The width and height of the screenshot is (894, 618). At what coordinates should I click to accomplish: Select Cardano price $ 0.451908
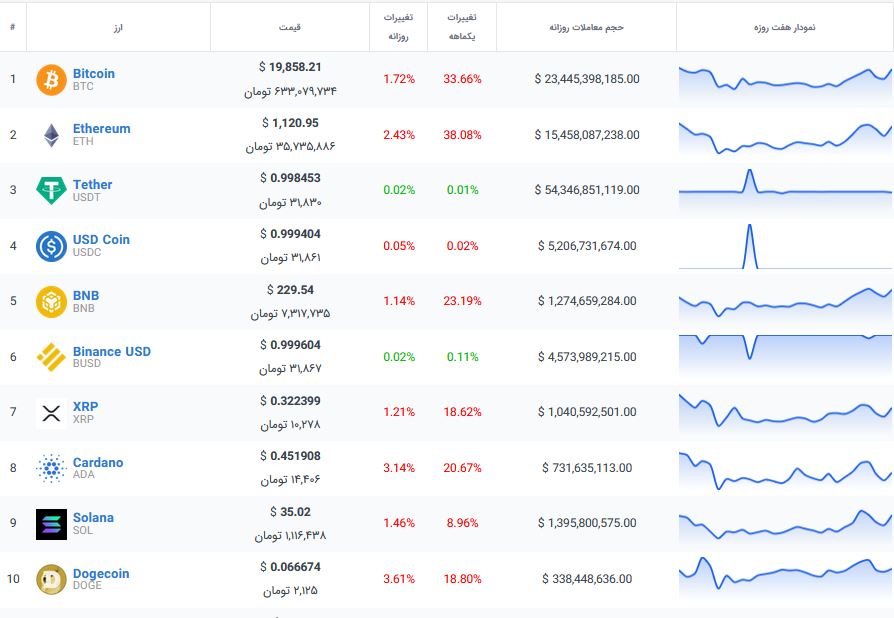tap(290, 456)
